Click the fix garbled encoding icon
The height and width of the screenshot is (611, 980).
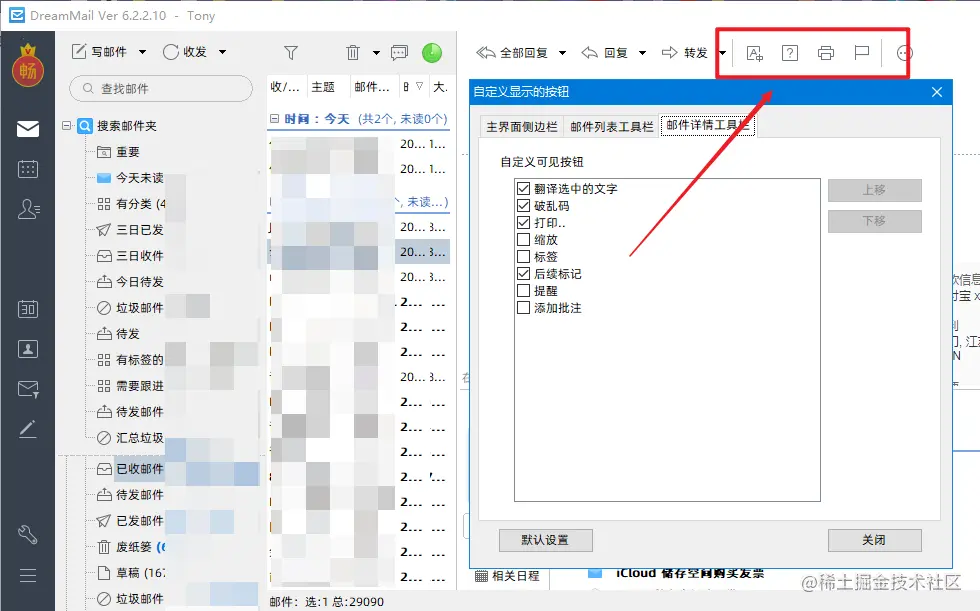[x=790, y=53]
